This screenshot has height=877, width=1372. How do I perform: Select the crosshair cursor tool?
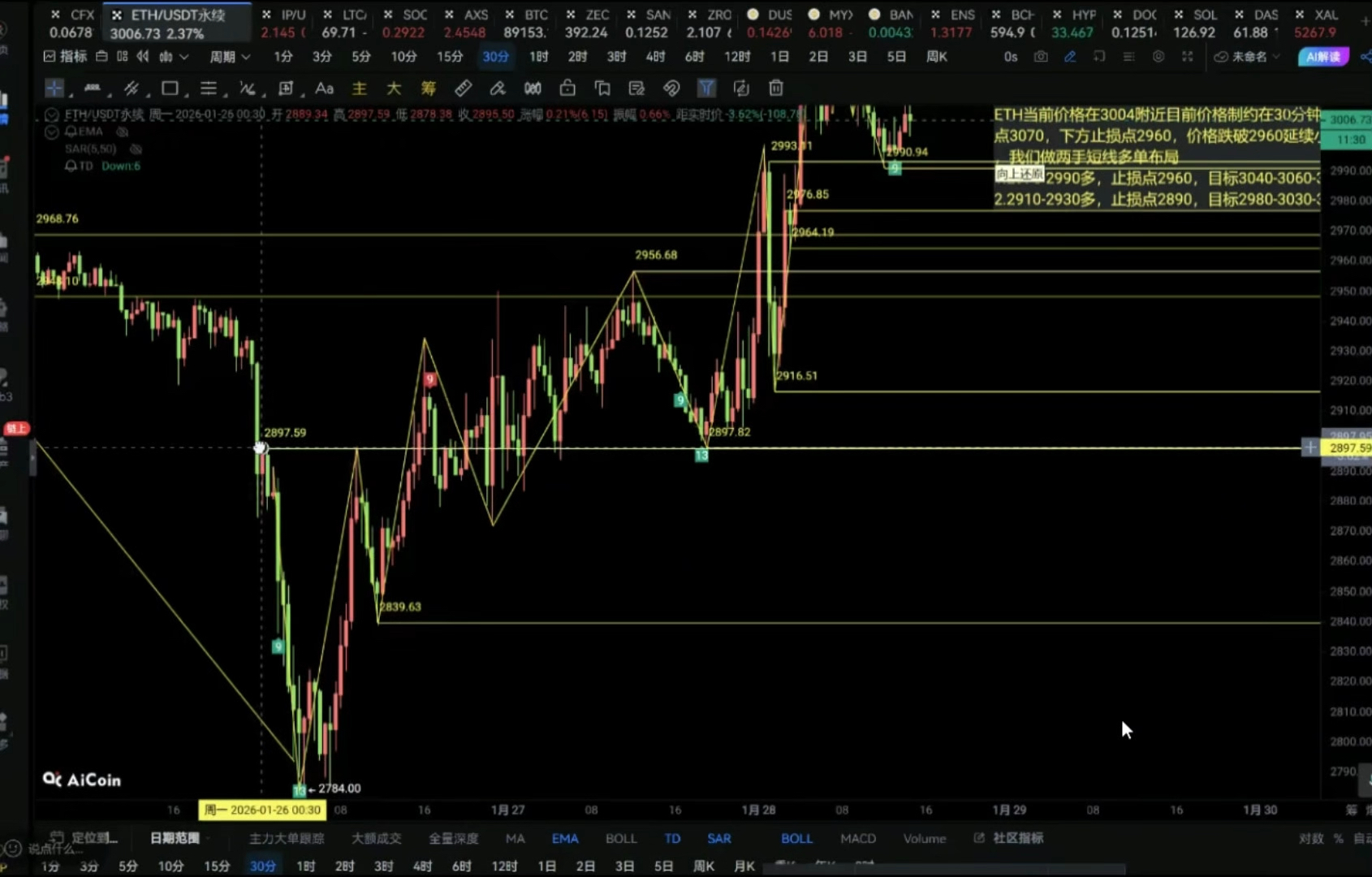tap(54, 89)
